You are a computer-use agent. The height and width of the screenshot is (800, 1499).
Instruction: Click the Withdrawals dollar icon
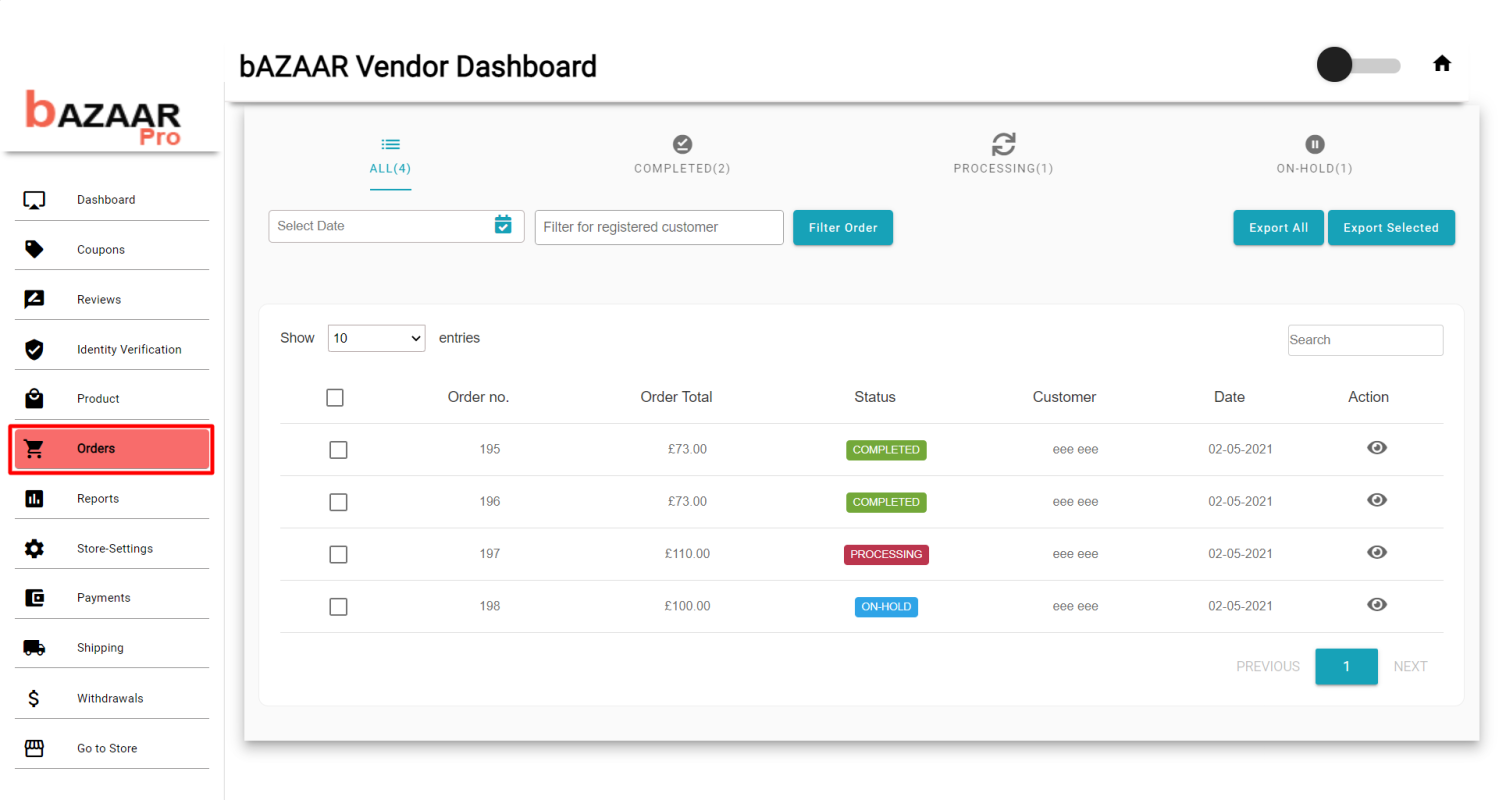click(34, 697)
